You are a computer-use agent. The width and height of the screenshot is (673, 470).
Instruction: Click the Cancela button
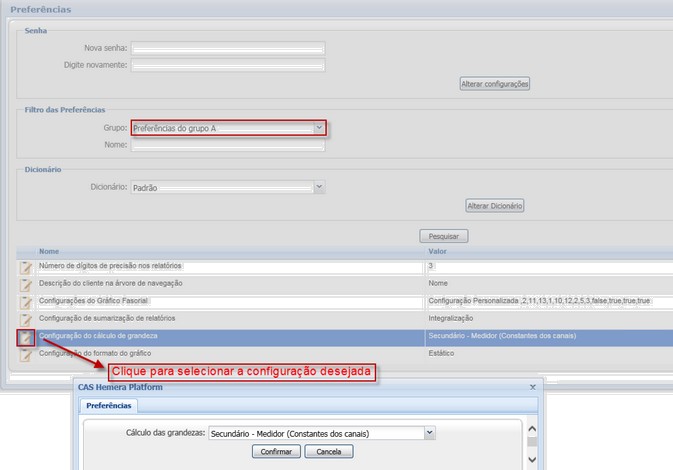click(x=329, y=452)
